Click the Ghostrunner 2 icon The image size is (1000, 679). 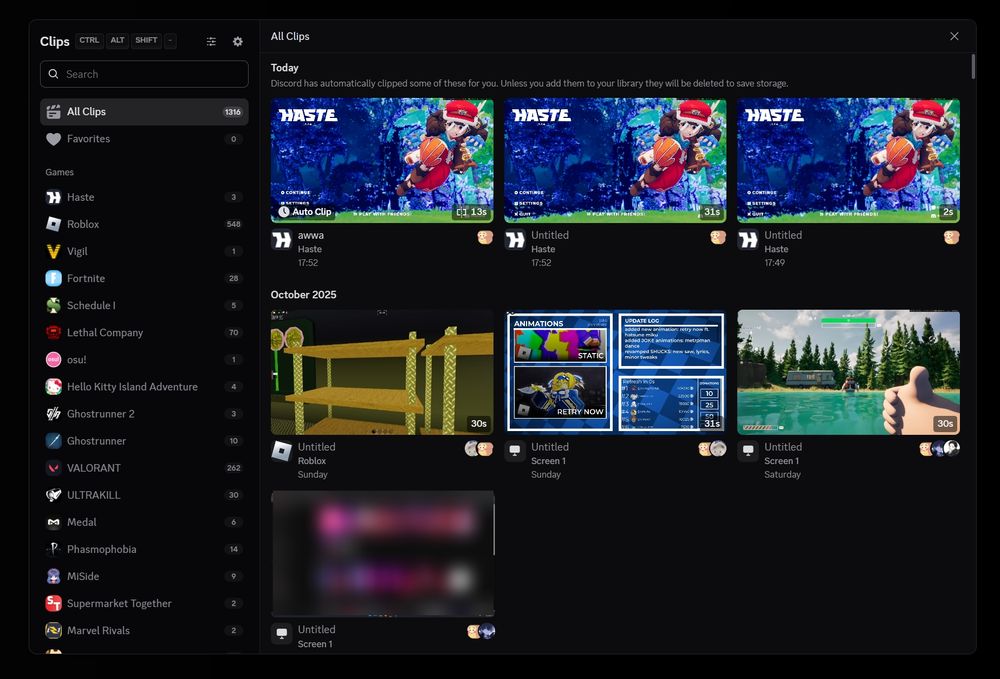[x=54, y=414]
